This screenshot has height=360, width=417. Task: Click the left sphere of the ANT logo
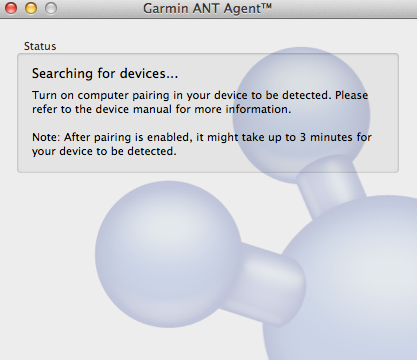pyautogui.click(x=168, y=254)
